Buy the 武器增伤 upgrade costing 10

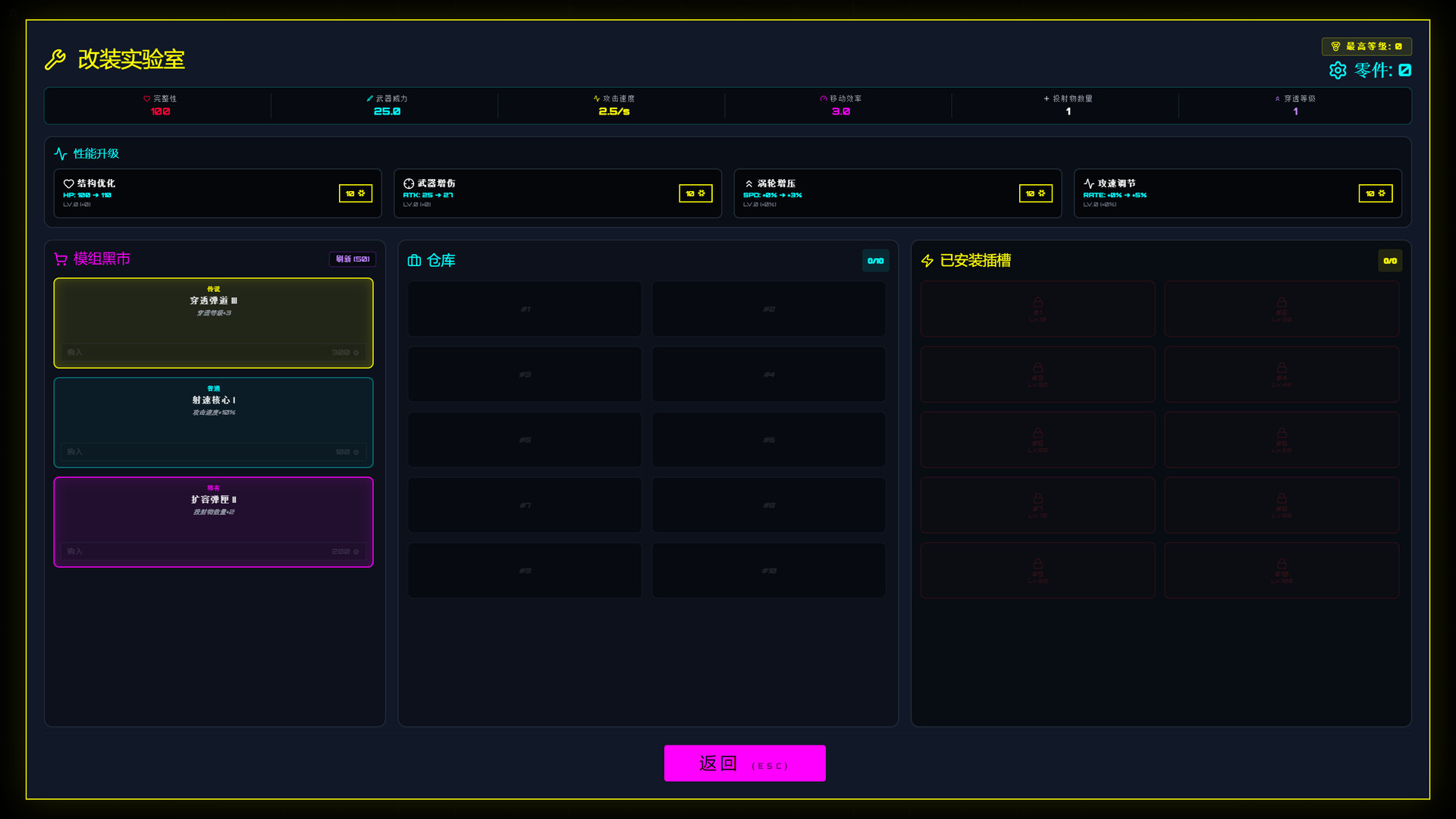[x=695, y=193]
